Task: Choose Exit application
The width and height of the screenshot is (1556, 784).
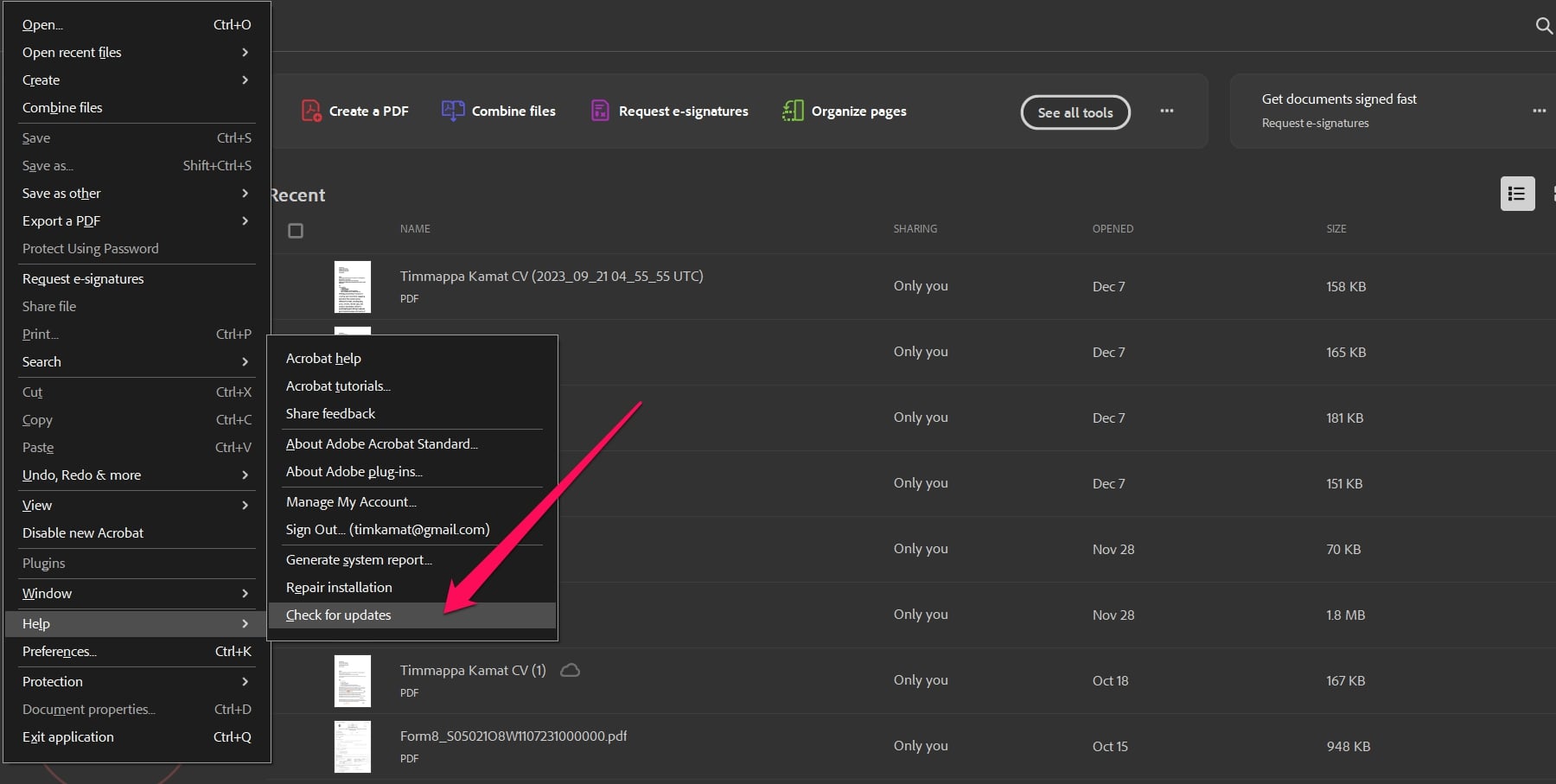Action: coord(137,736)
